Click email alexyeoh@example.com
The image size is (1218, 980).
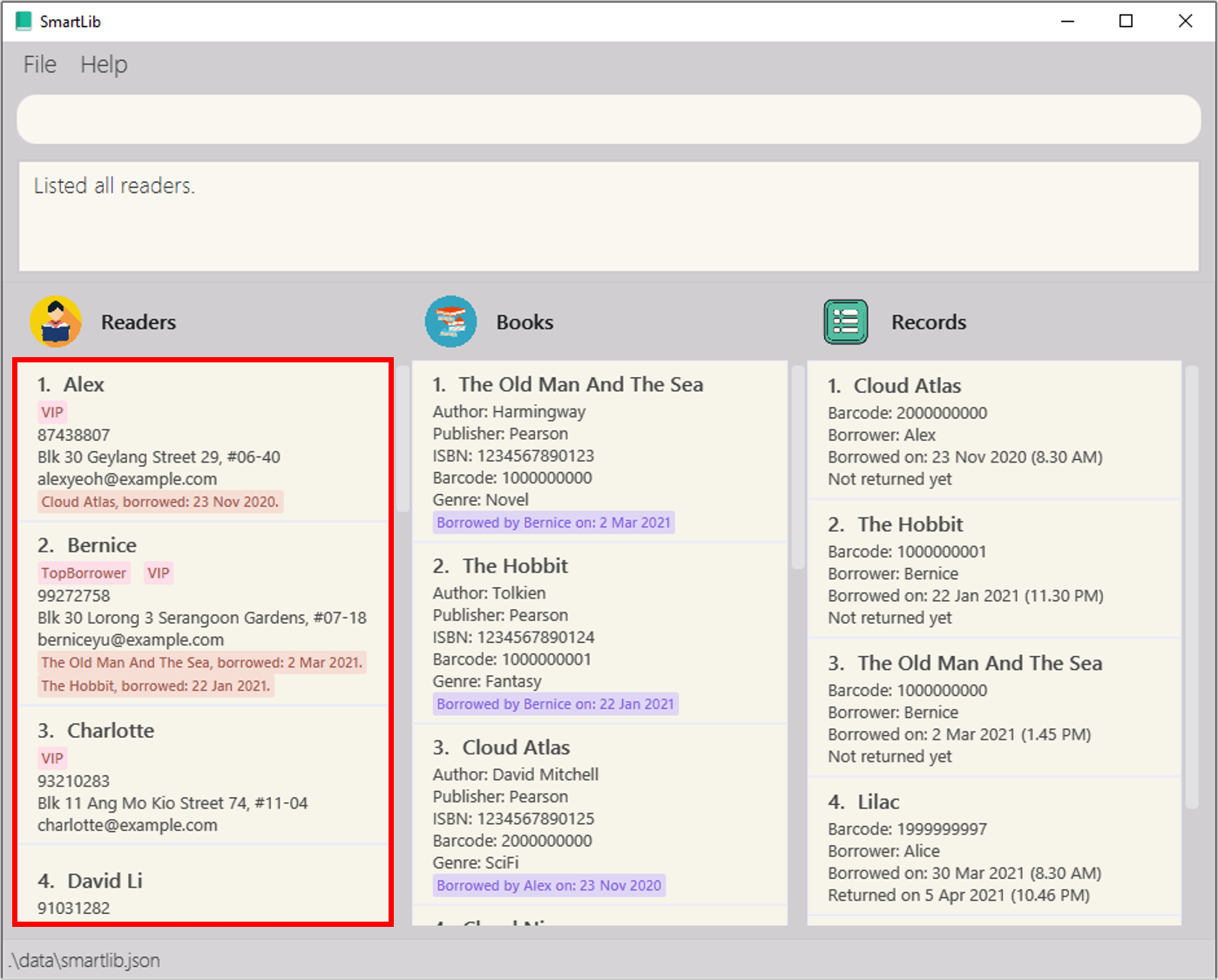[x=127, y=479]
